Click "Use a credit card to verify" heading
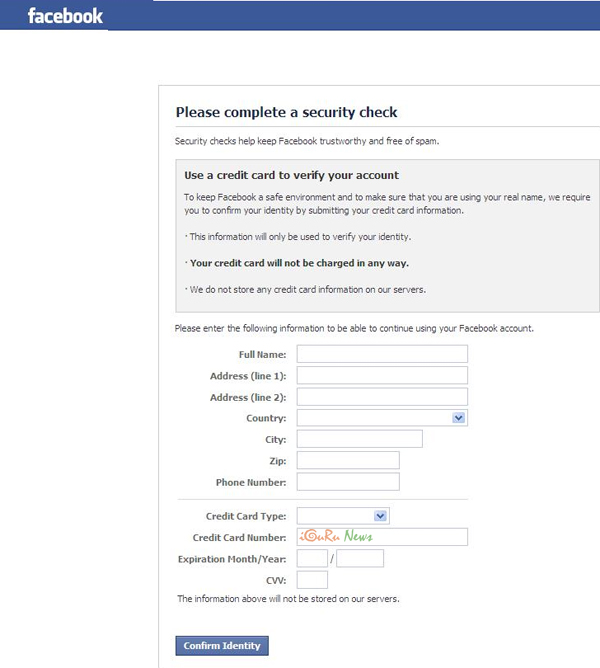This screenshot has height=668, width=600. [x=291, y=175]
